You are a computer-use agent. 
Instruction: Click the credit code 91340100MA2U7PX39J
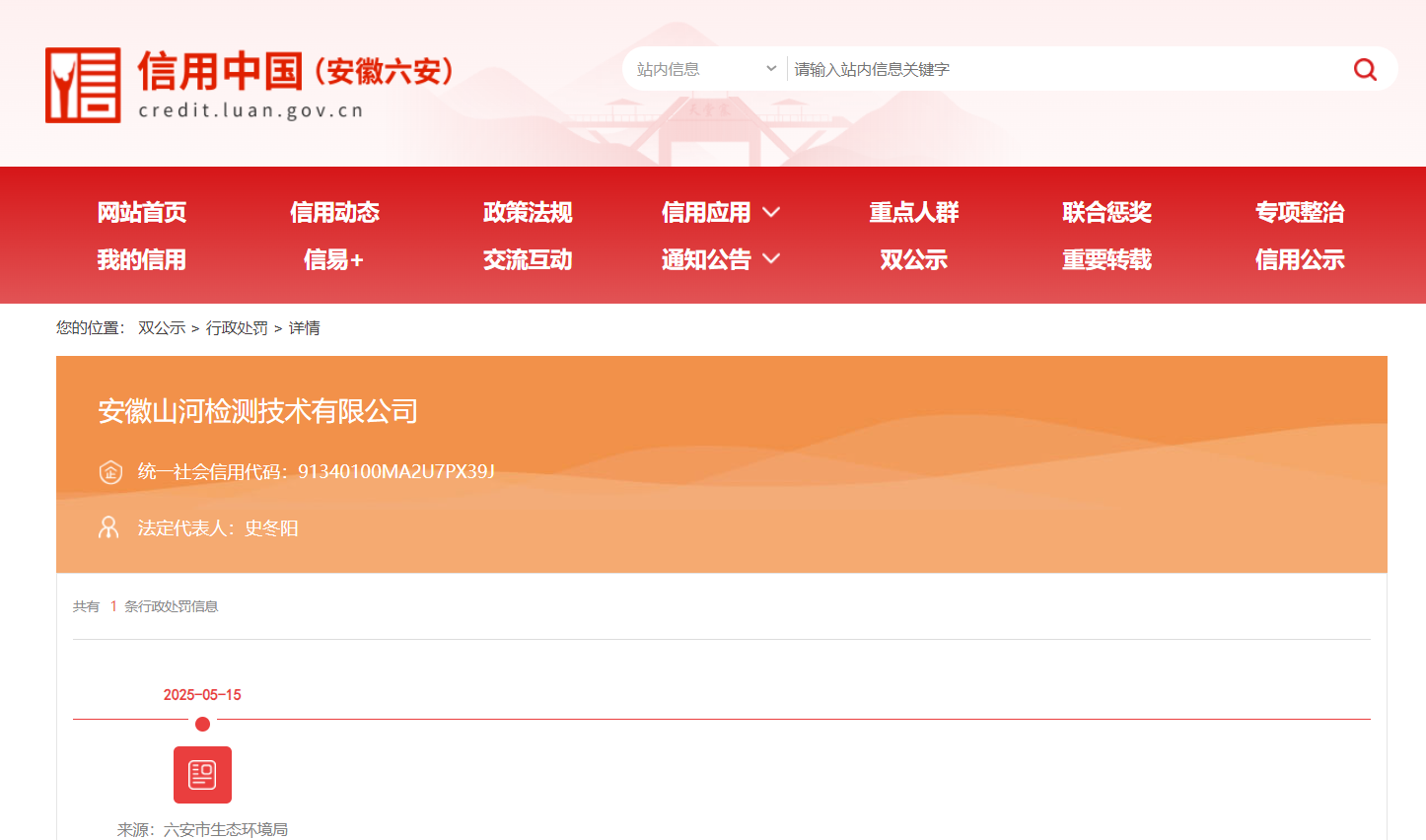[396, 471]
